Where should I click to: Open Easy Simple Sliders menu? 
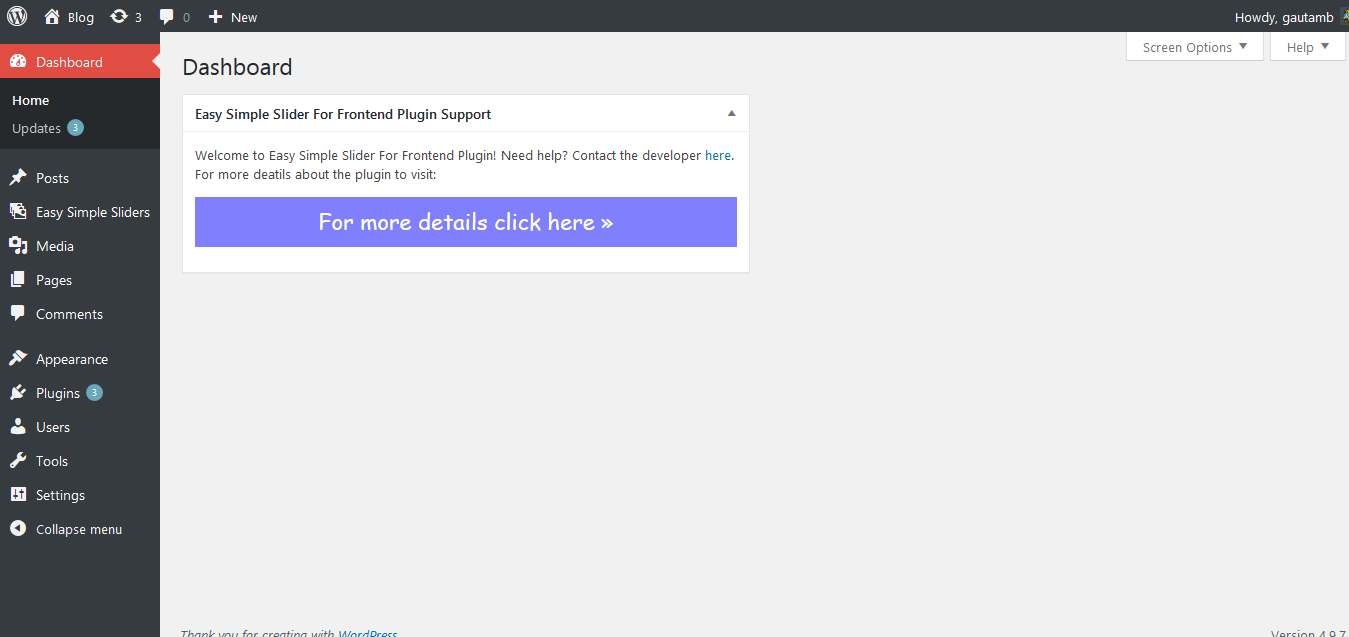(93, 212)
